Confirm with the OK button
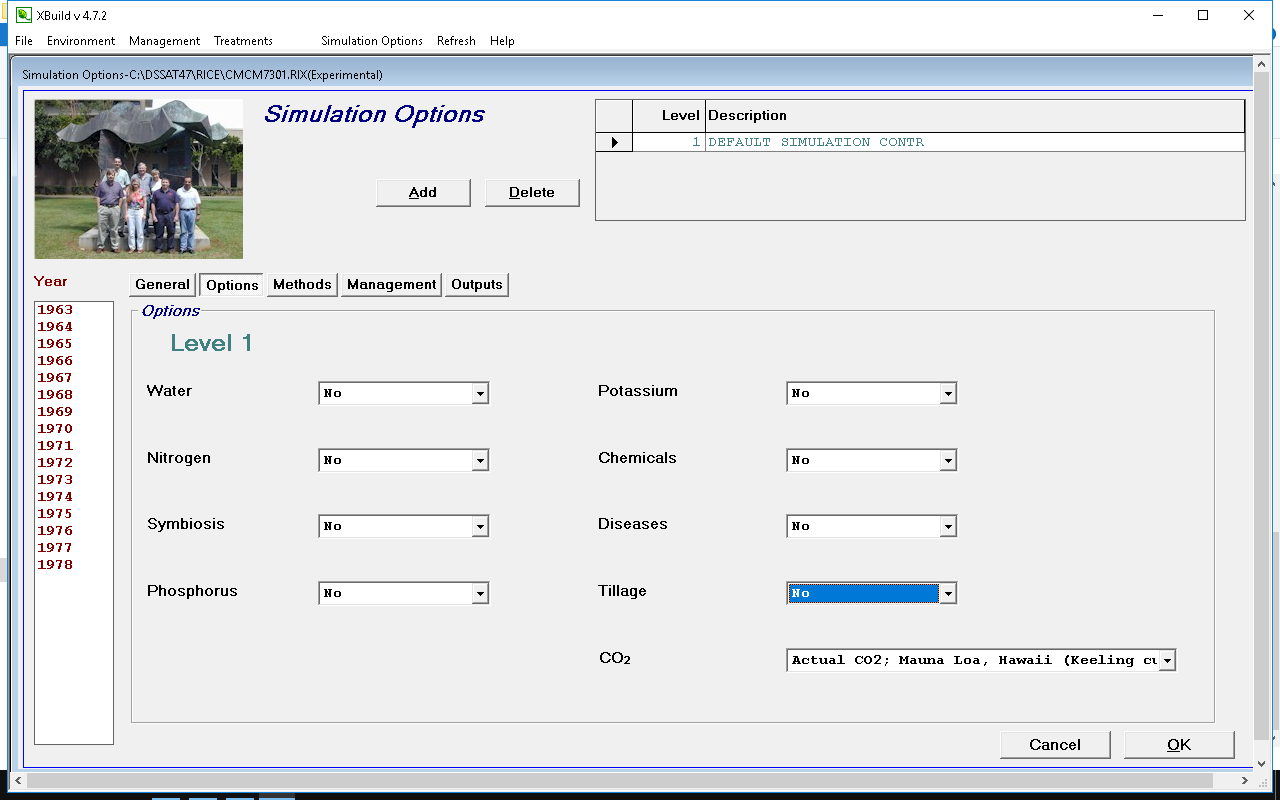 click(1179, 745)
